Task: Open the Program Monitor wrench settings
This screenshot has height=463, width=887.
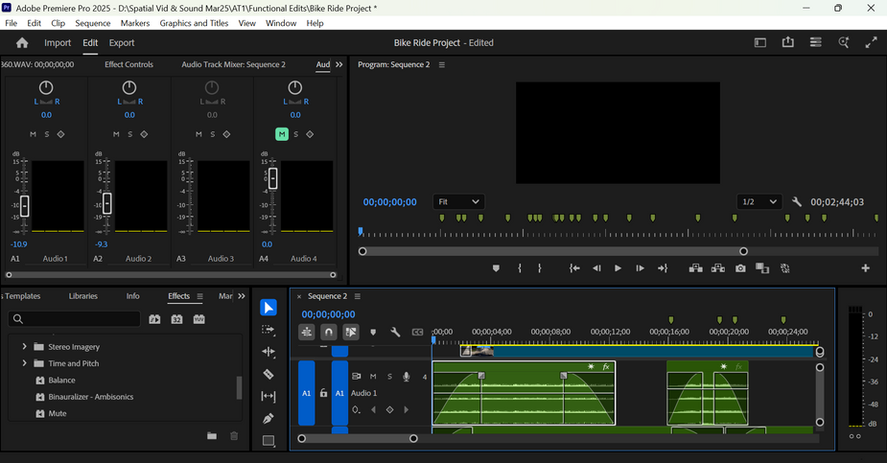Action: [x=797, y=202]
